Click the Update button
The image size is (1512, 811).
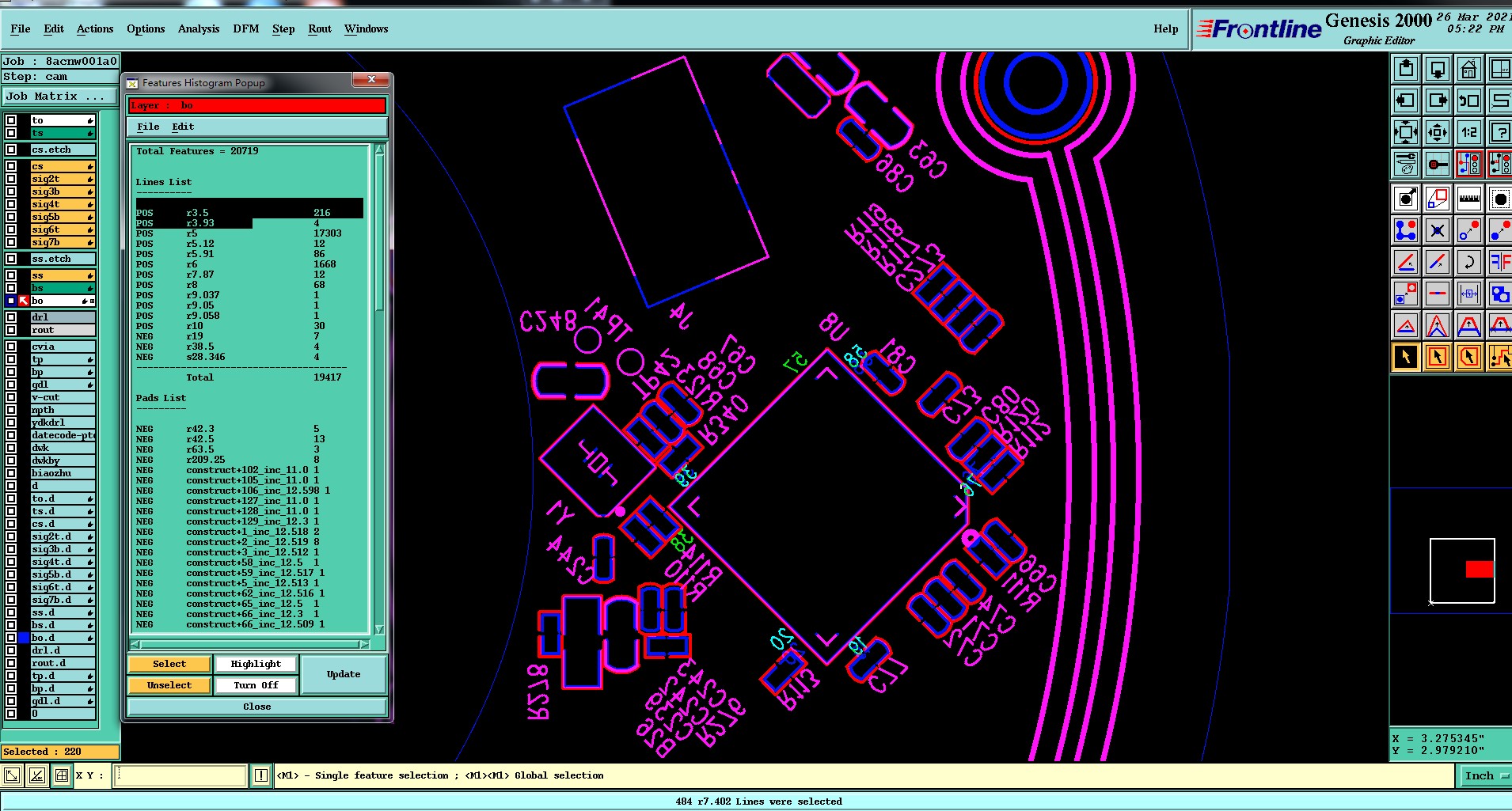(x=344, y=674)
